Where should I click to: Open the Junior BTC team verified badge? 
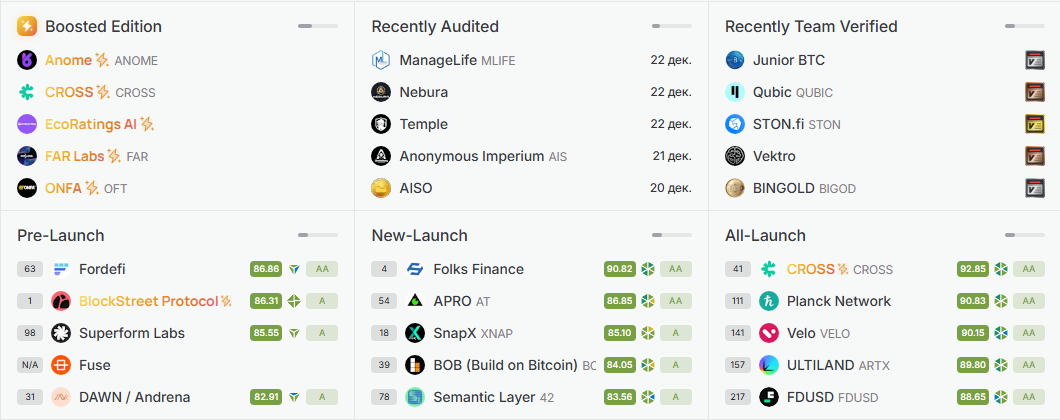click(x=1035, y=60)
